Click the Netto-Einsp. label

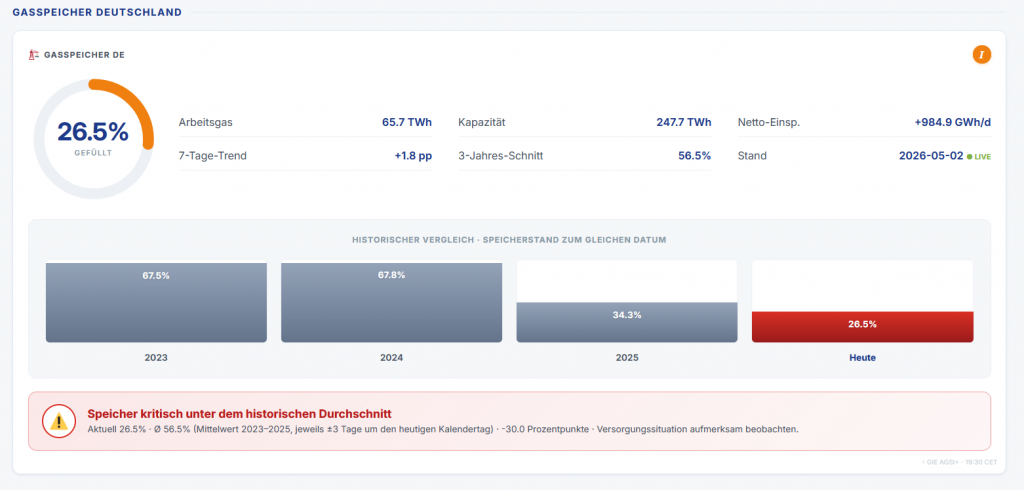pos(769,122)
